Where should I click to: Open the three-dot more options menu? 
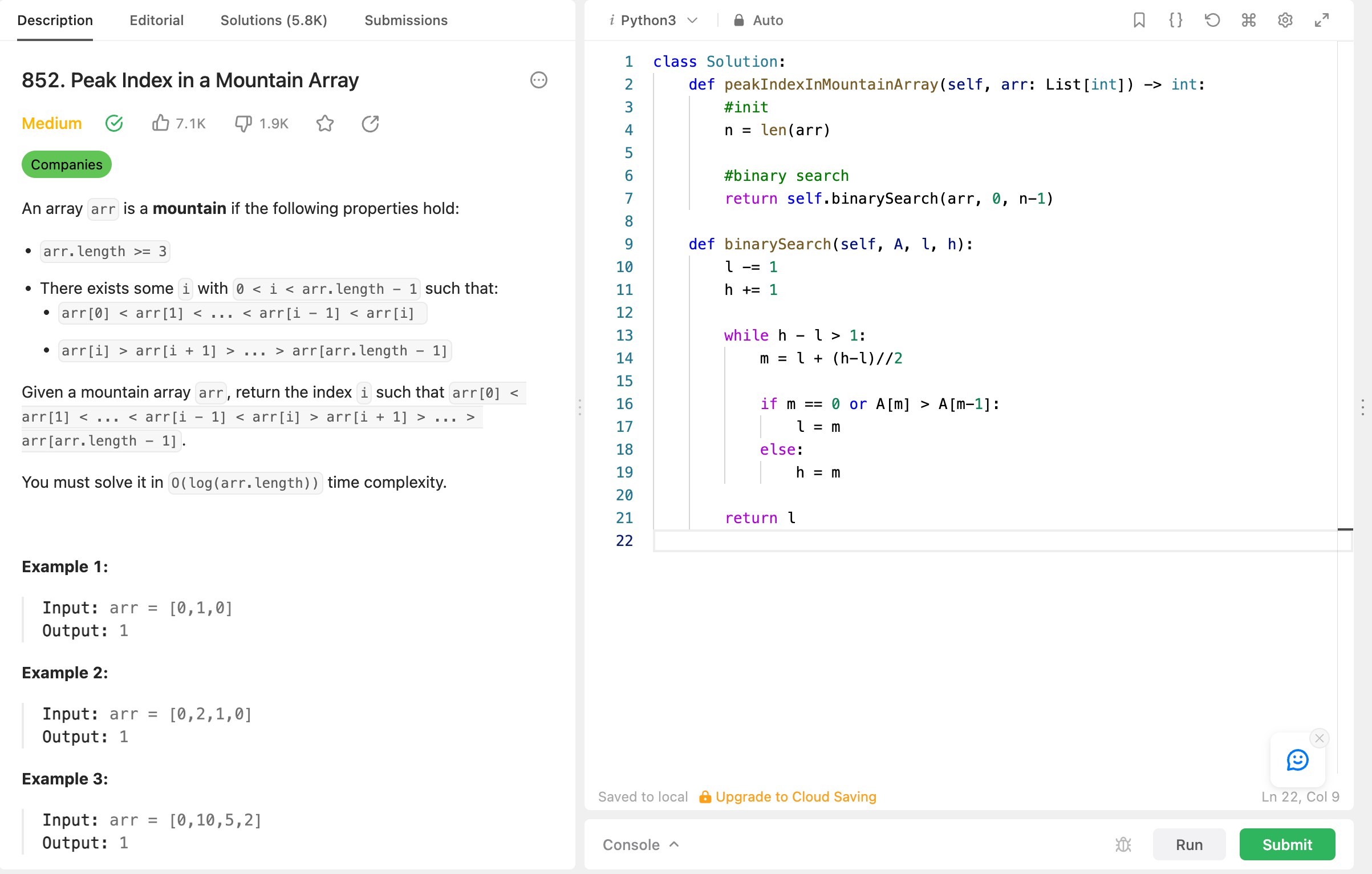(x=538, y=80)
